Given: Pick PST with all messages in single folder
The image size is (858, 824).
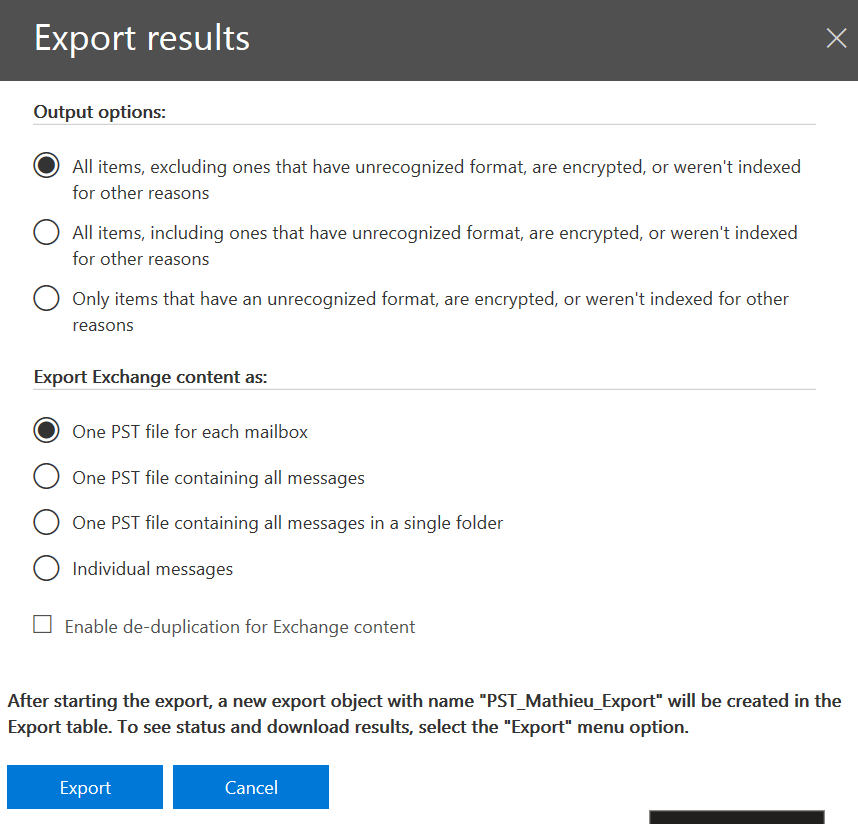Looking at the screenshot, I should point(47,522).
